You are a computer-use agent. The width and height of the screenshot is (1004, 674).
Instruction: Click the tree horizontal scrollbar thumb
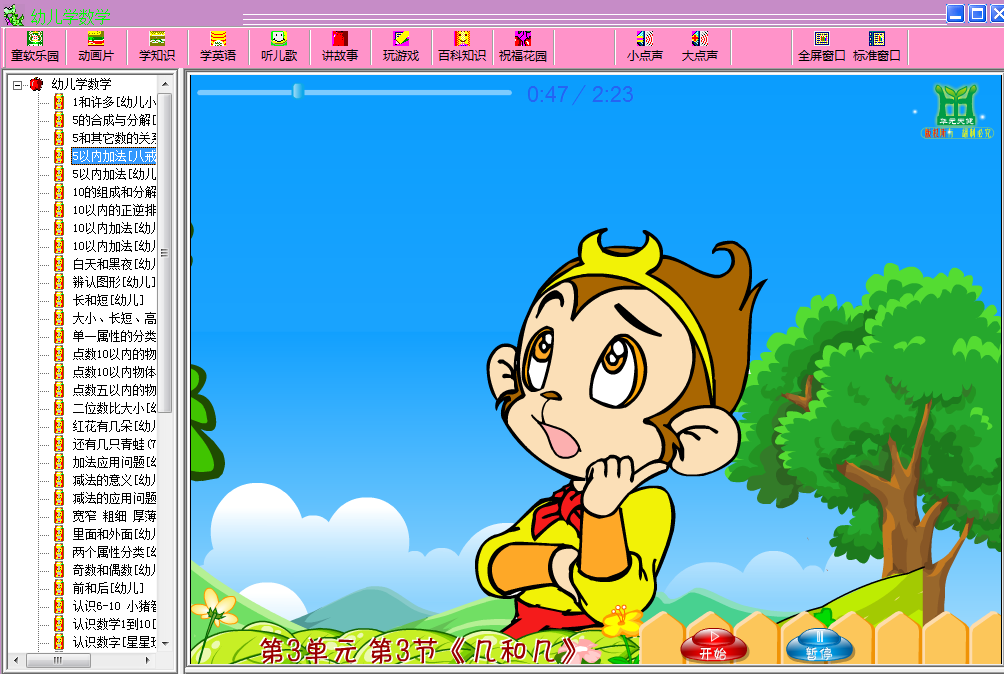[x=58, y=659]
